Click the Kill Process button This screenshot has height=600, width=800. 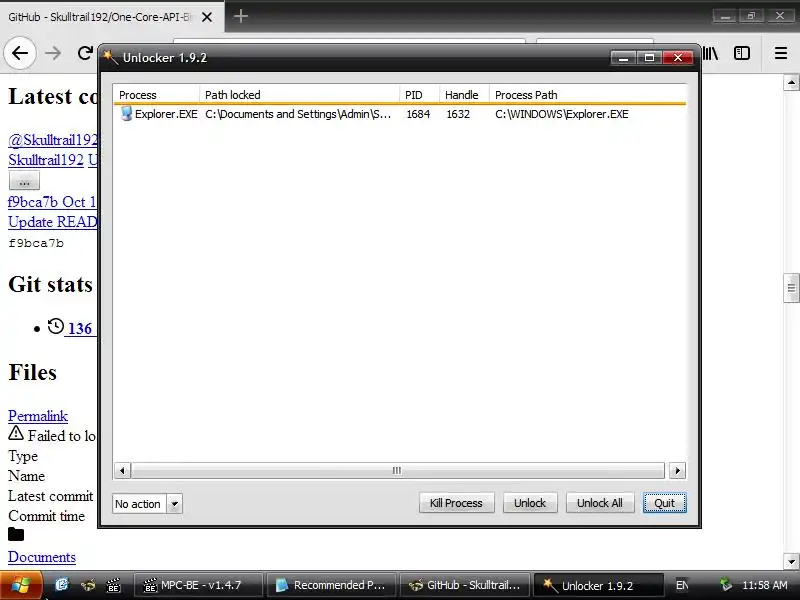coord(456,503)
